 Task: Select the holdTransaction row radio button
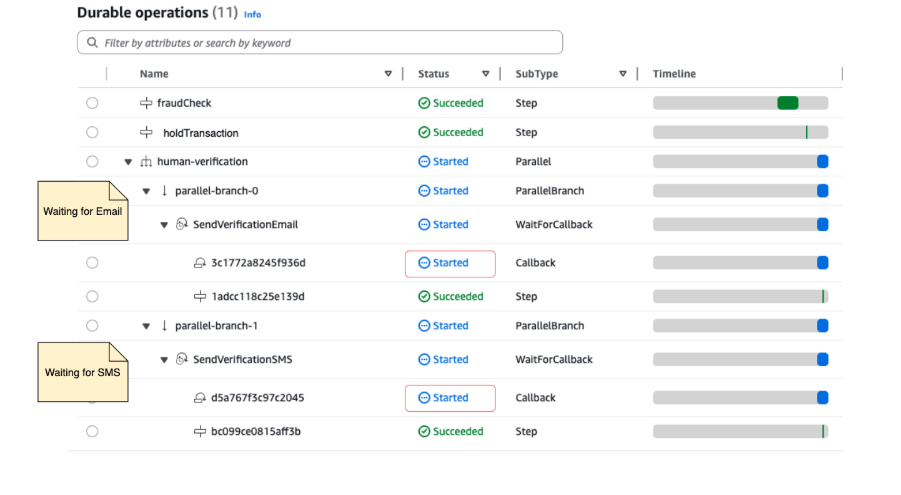click(92, 132)
